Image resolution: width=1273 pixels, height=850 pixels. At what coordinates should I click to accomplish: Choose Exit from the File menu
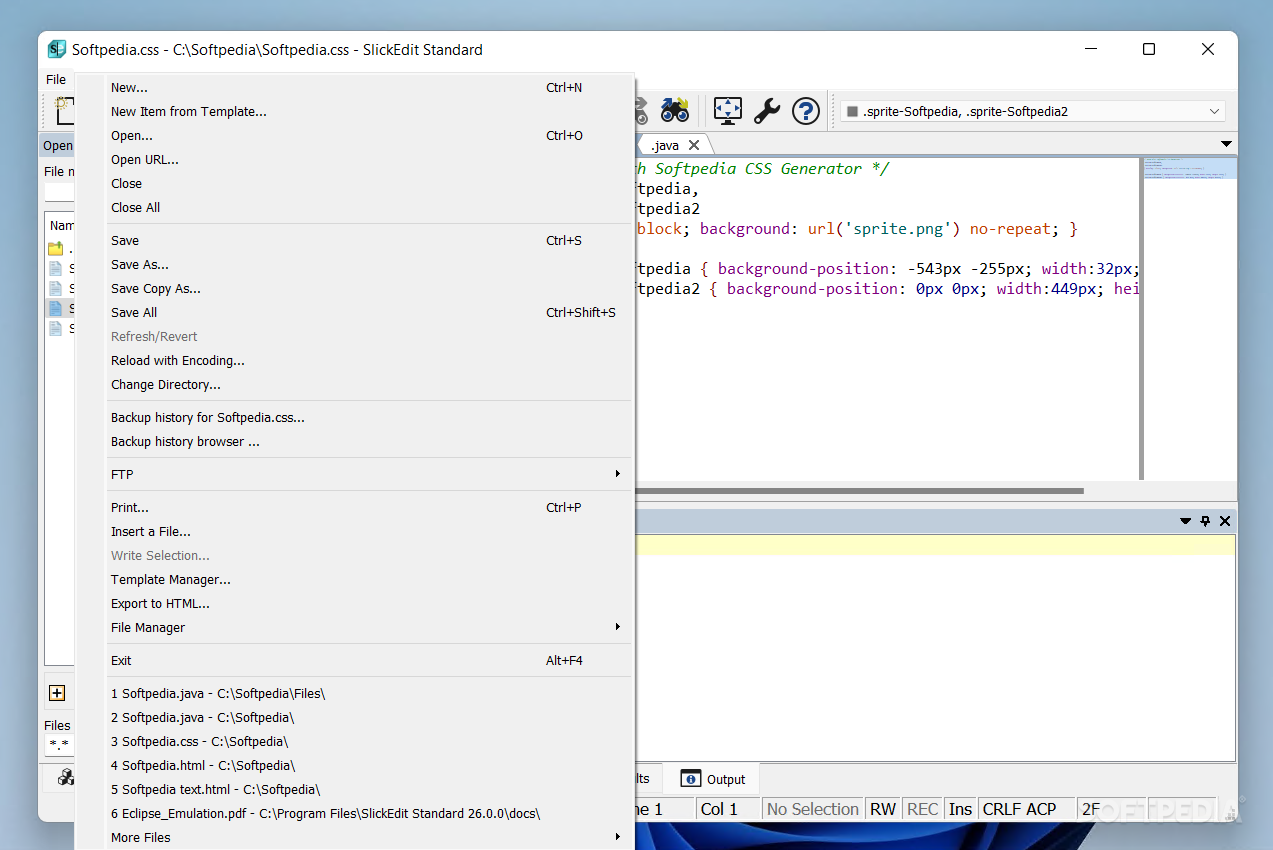click(x=369, y=660)
